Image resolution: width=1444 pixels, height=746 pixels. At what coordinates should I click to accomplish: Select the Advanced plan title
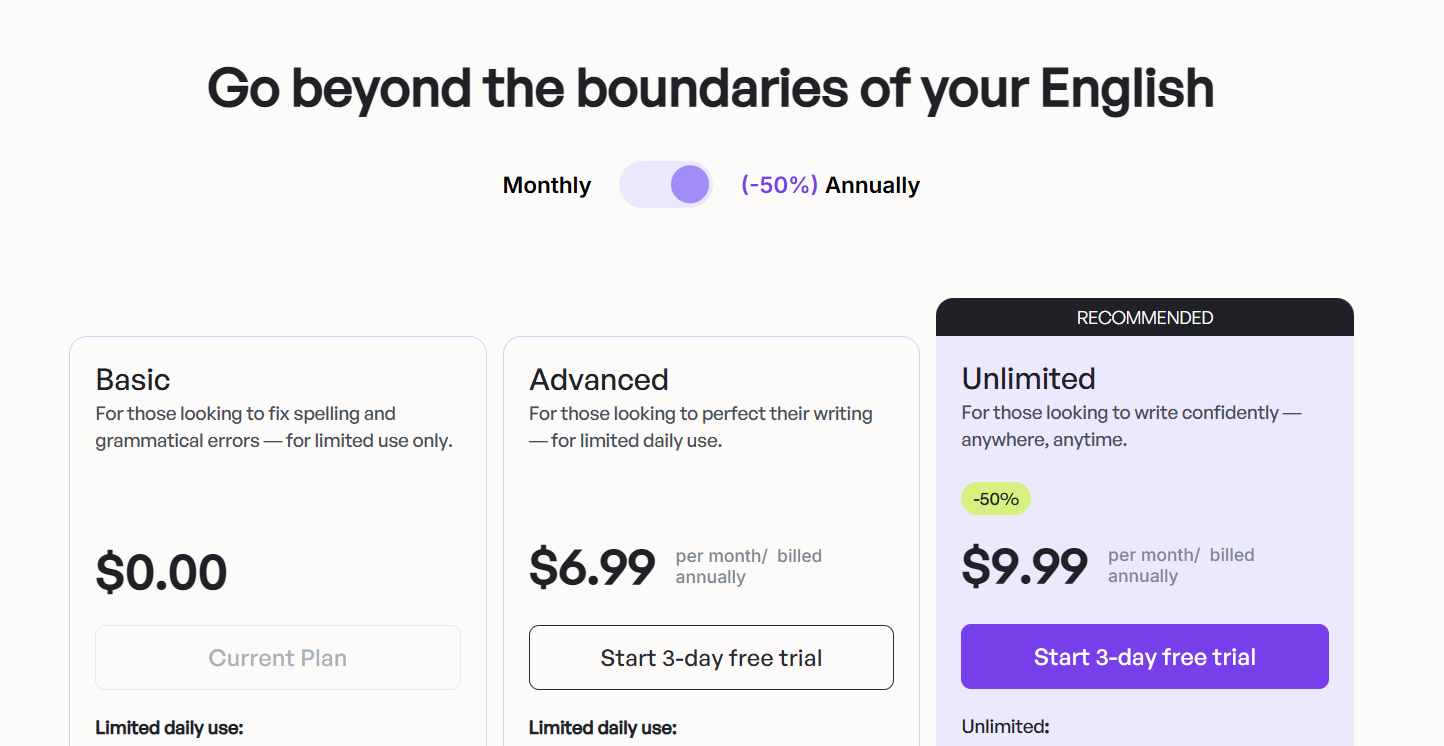coord(599,380)
